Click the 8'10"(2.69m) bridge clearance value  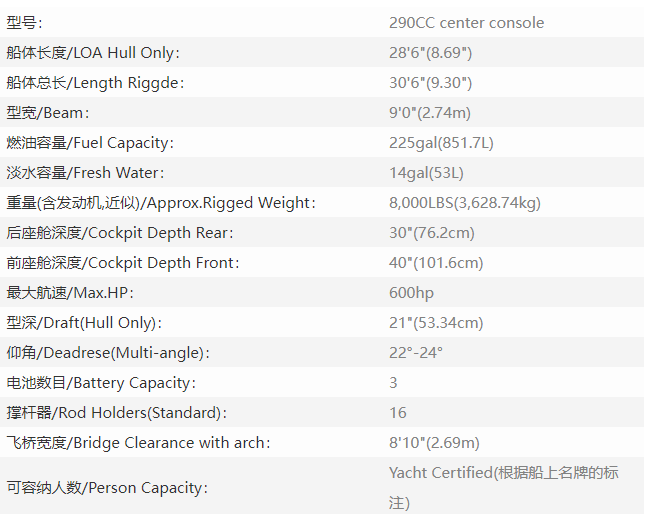click(434, 442)
